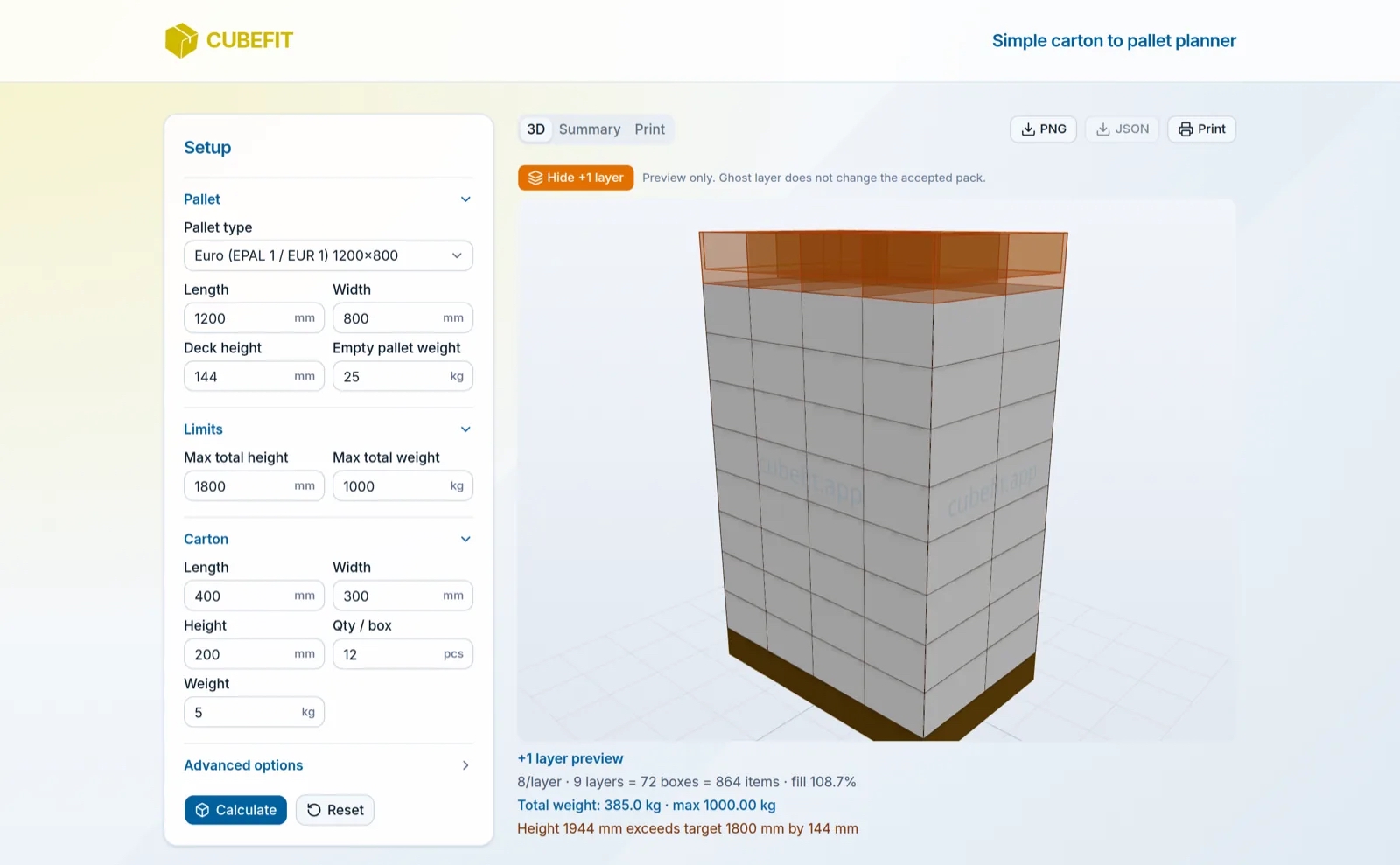Viewport: 1400px width, 865px height.
Task: Click the '8/layer · 9 layers' stats line
Action: click(687, 782)
